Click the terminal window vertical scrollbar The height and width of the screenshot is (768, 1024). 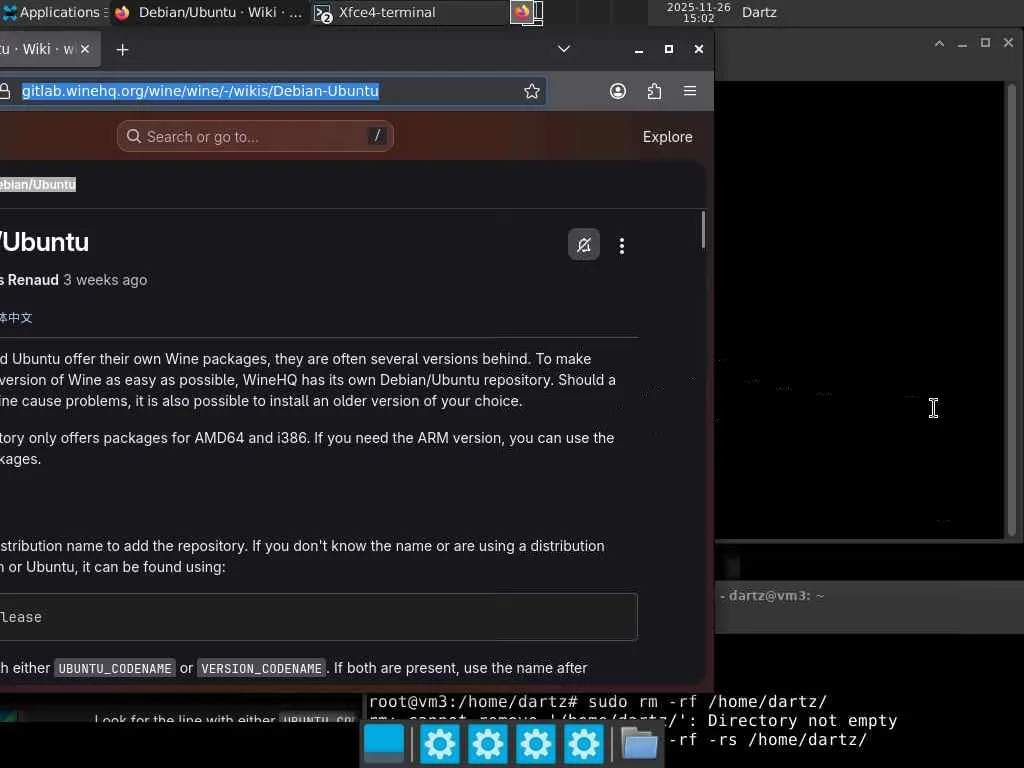coord(1011,310)
